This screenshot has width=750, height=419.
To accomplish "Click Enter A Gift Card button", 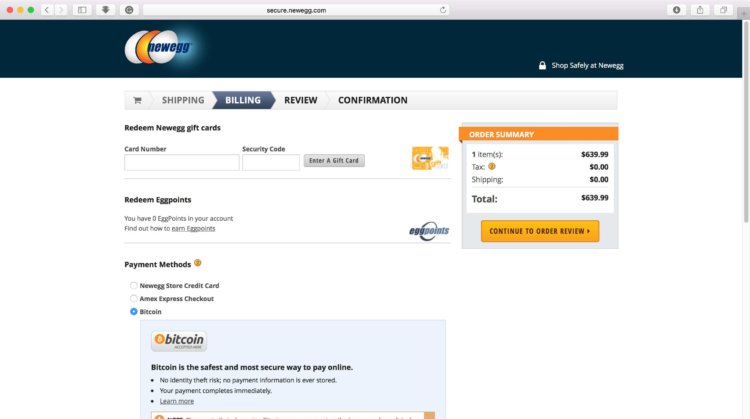I will point(334,161).
